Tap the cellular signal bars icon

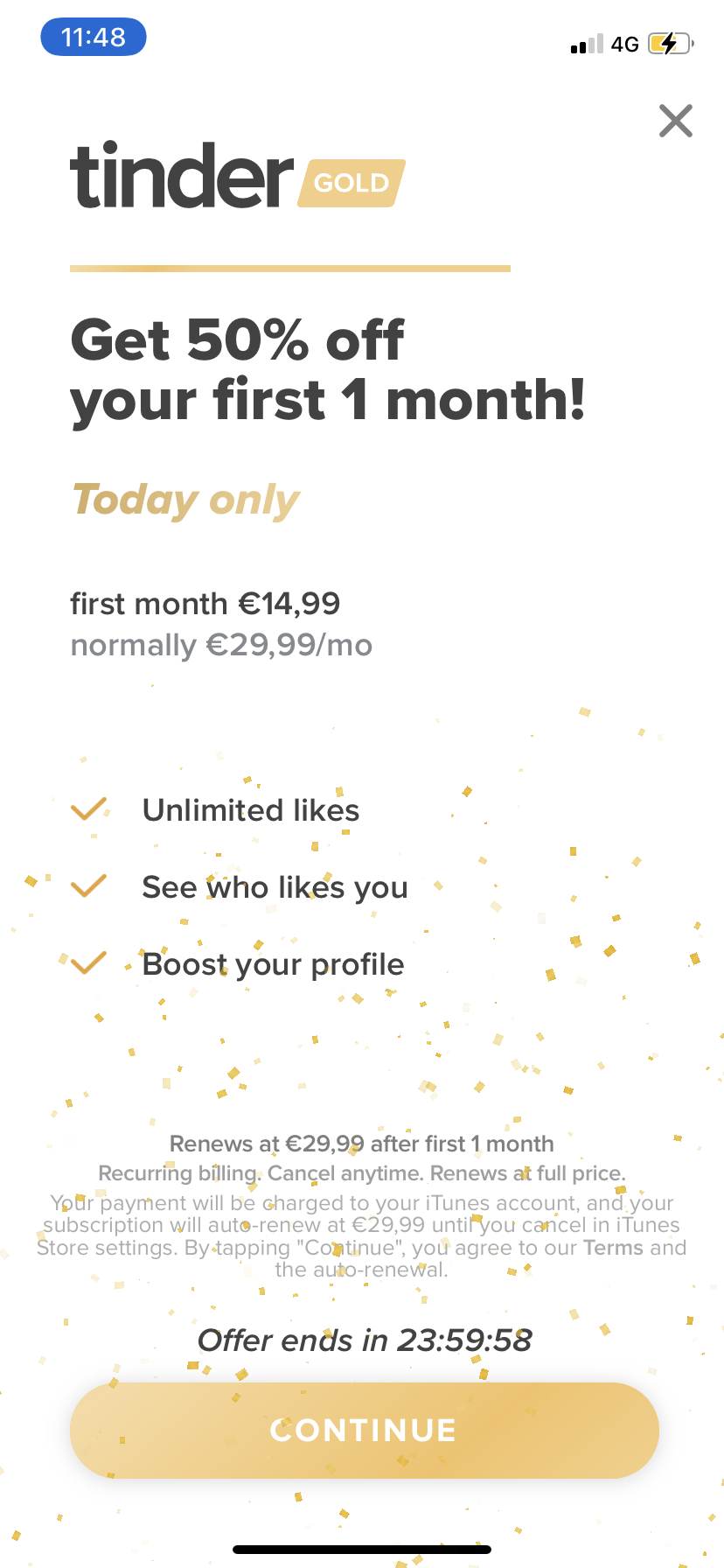[x=585, y=43]
